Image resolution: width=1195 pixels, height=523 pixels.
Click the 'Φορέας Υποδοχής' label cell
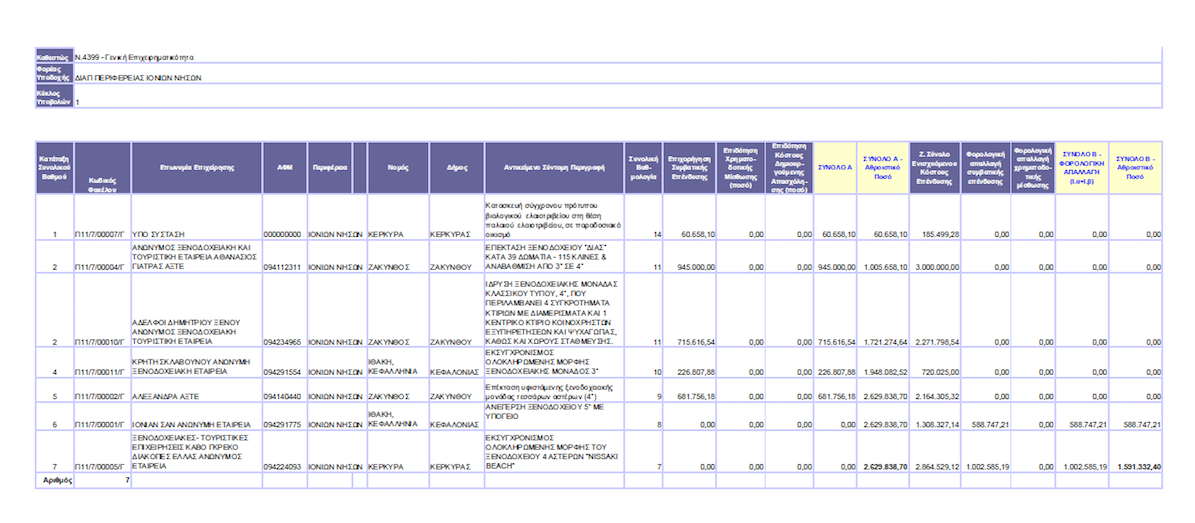tap(54, 74)
